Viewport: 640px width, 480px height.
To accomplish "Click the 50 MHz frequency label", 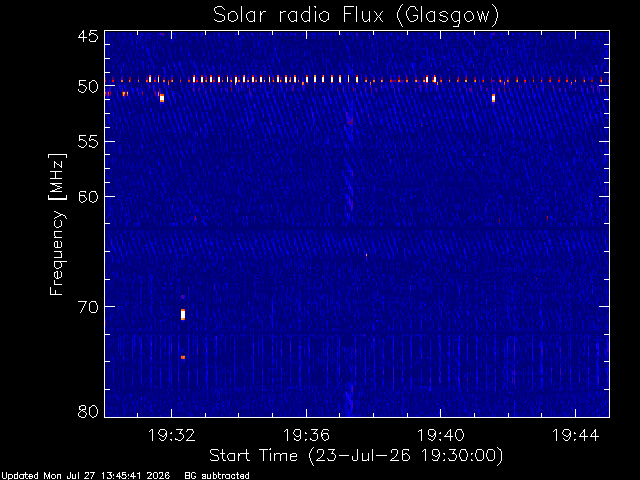I will [88, 86].
